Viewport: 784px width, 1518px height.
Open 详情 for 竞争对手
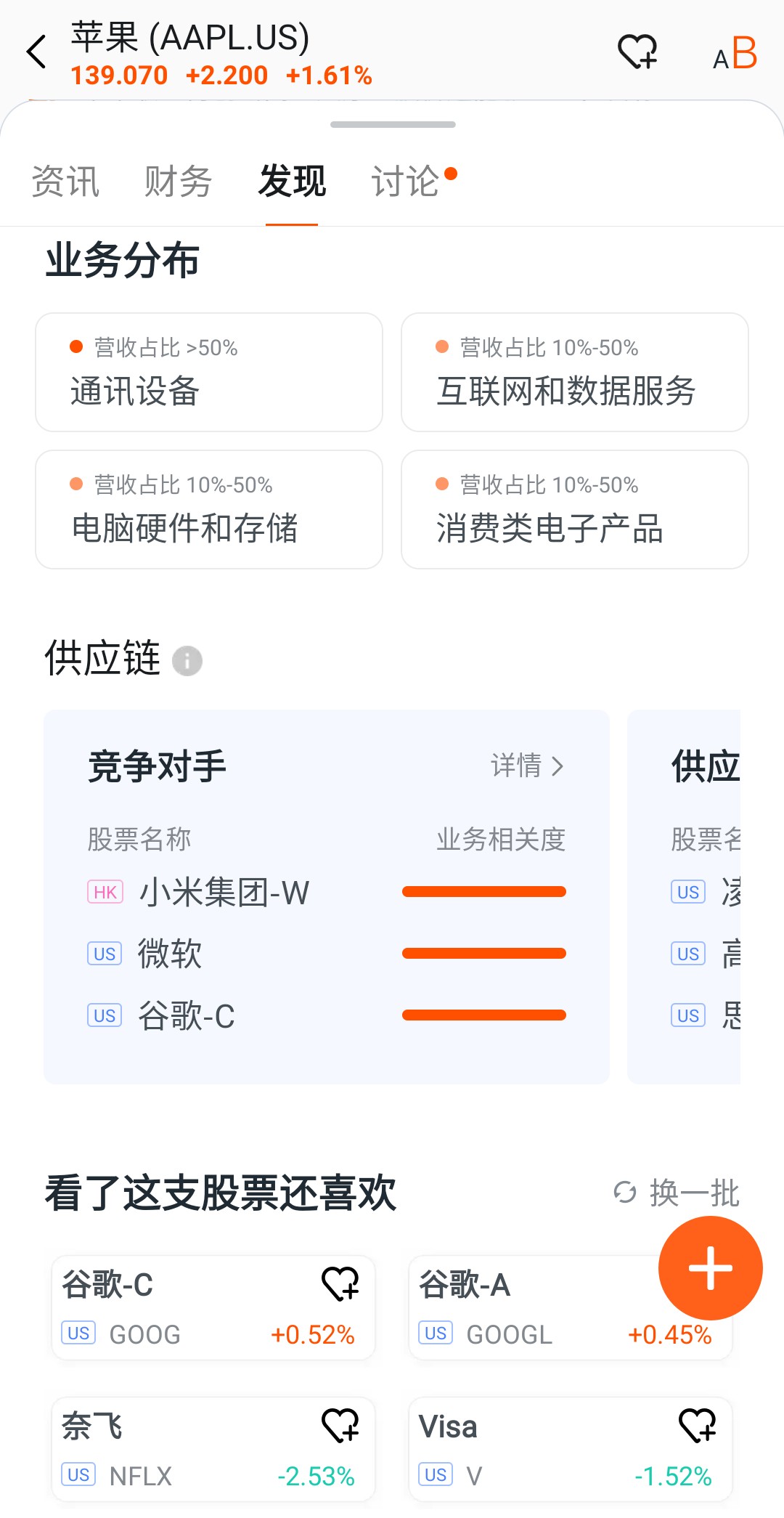click(x=527, y=766)
